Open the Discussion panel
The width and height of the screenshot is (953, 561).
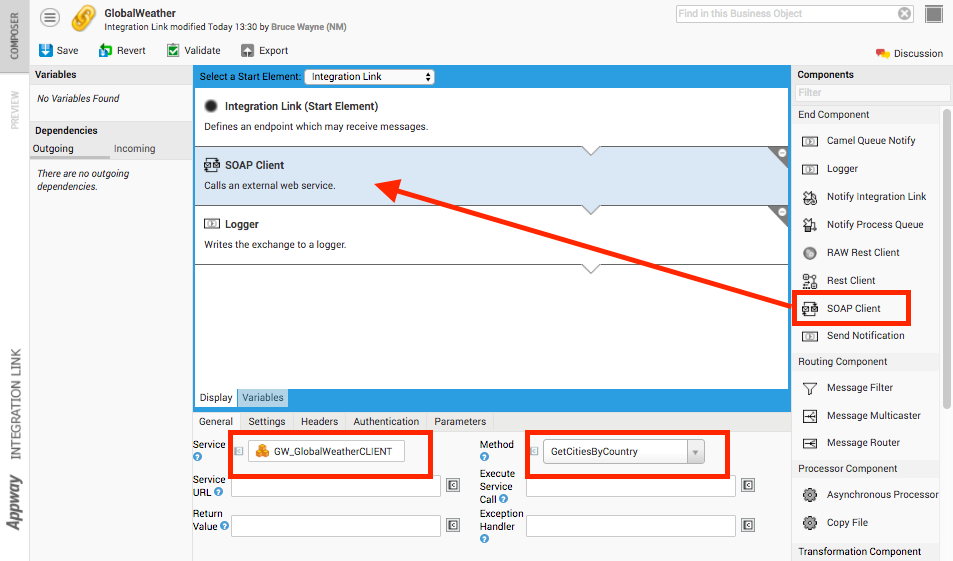coord(909,53)
